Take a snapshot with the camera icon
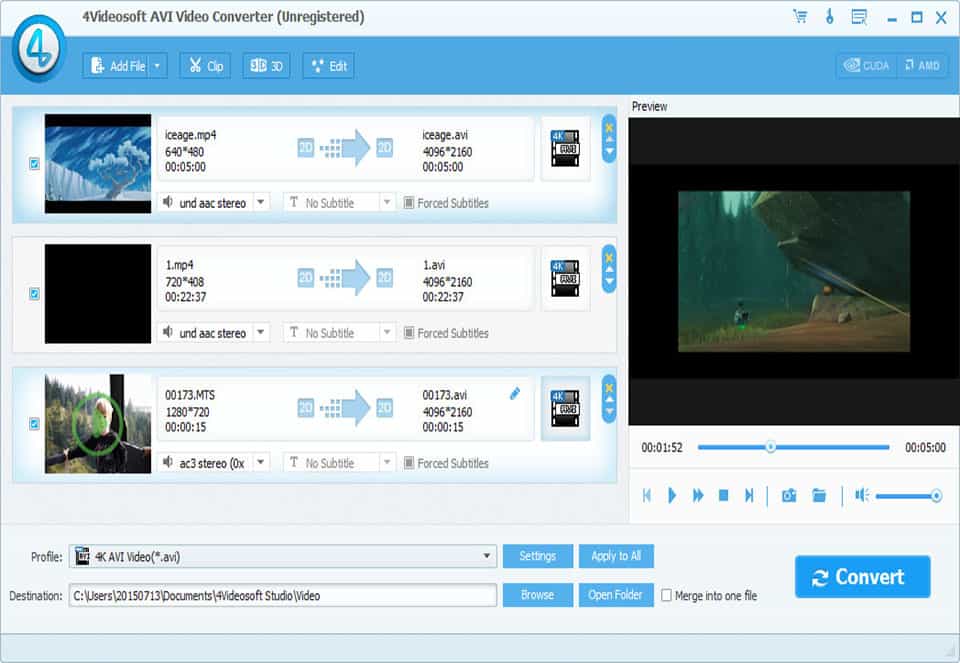This screenshot has width=960, height=663. [x=789, y=495]
